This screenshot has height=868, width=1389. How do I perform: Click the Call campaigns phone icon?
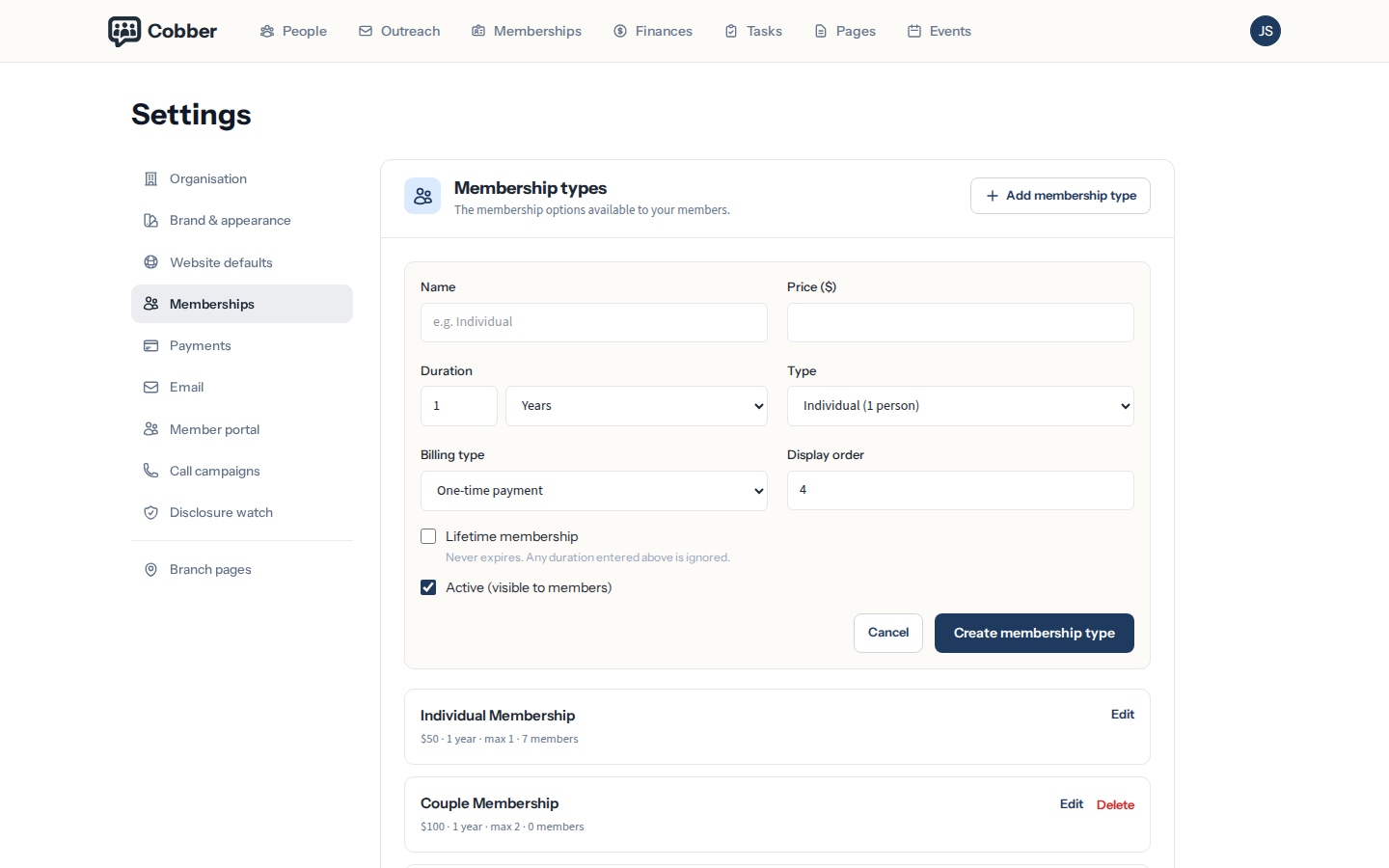pyautogui.click(x=150, y=471)
